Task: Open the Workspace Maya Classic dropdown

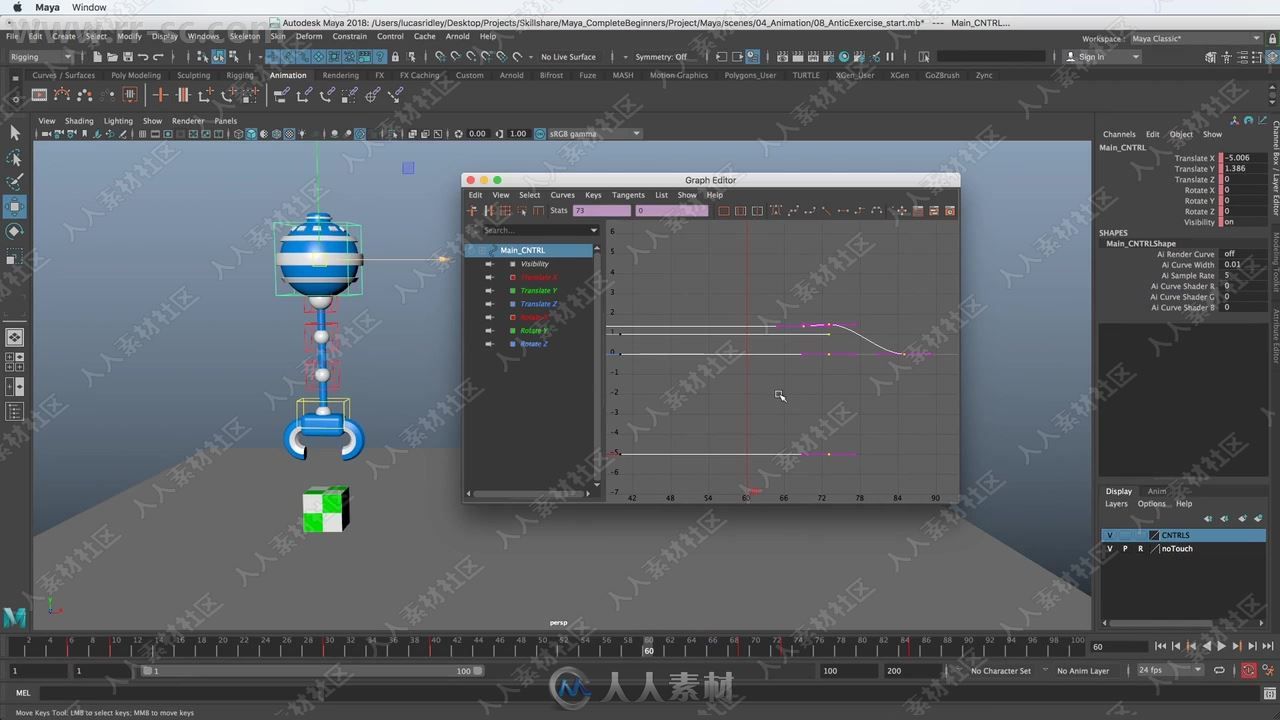Action: click(1196, 39)
